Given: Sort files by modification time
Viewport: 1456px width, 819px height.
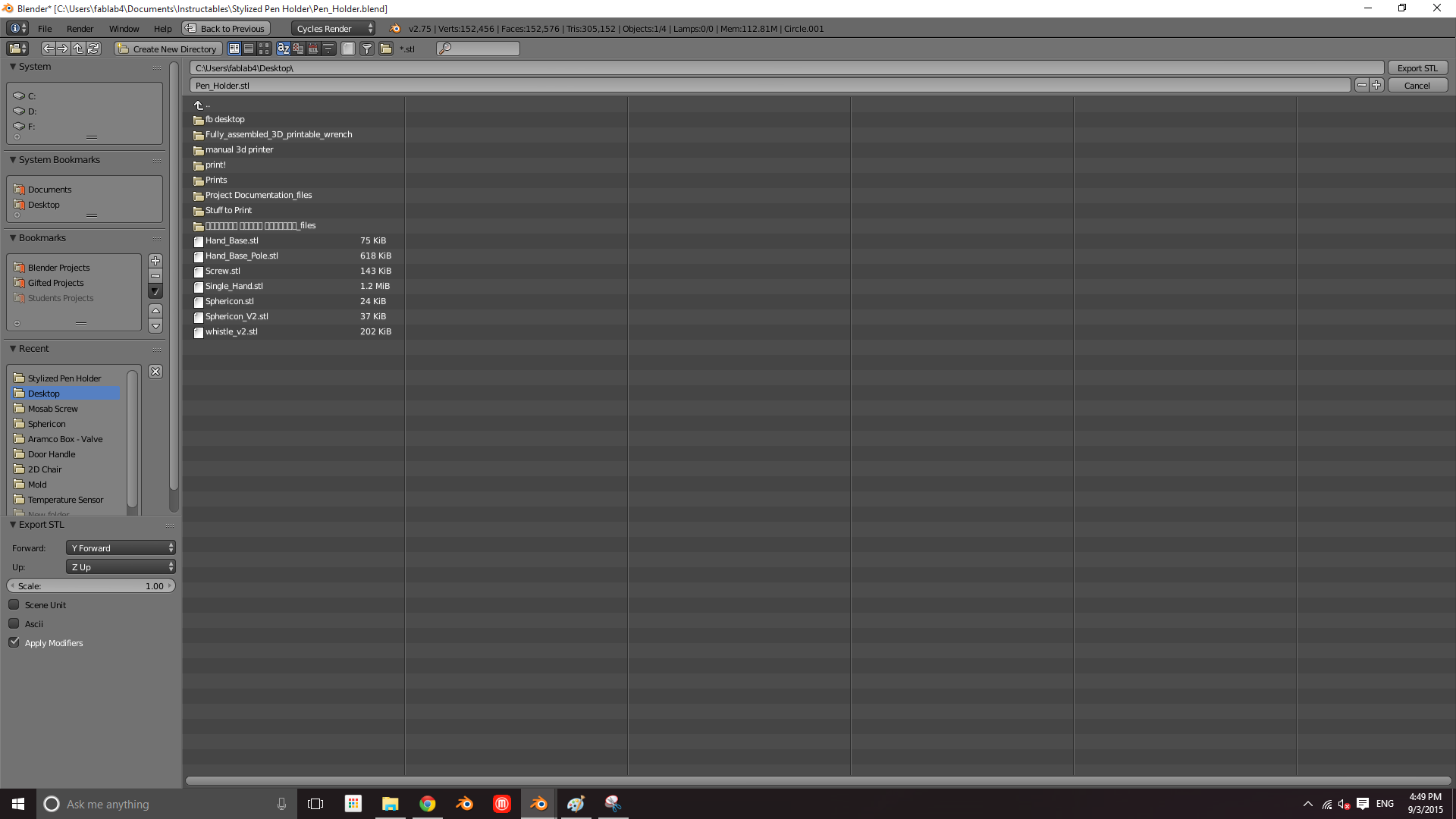Looking at the screenshot, I should [313, 49].
